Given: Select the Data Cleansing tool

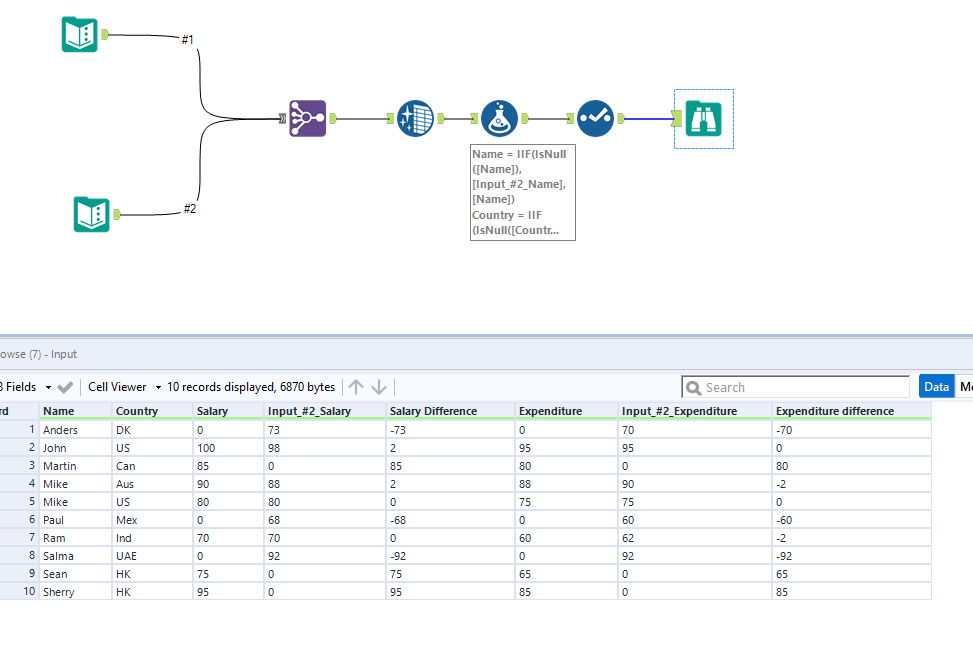Looking at the screenshot, I should point(415,118).
